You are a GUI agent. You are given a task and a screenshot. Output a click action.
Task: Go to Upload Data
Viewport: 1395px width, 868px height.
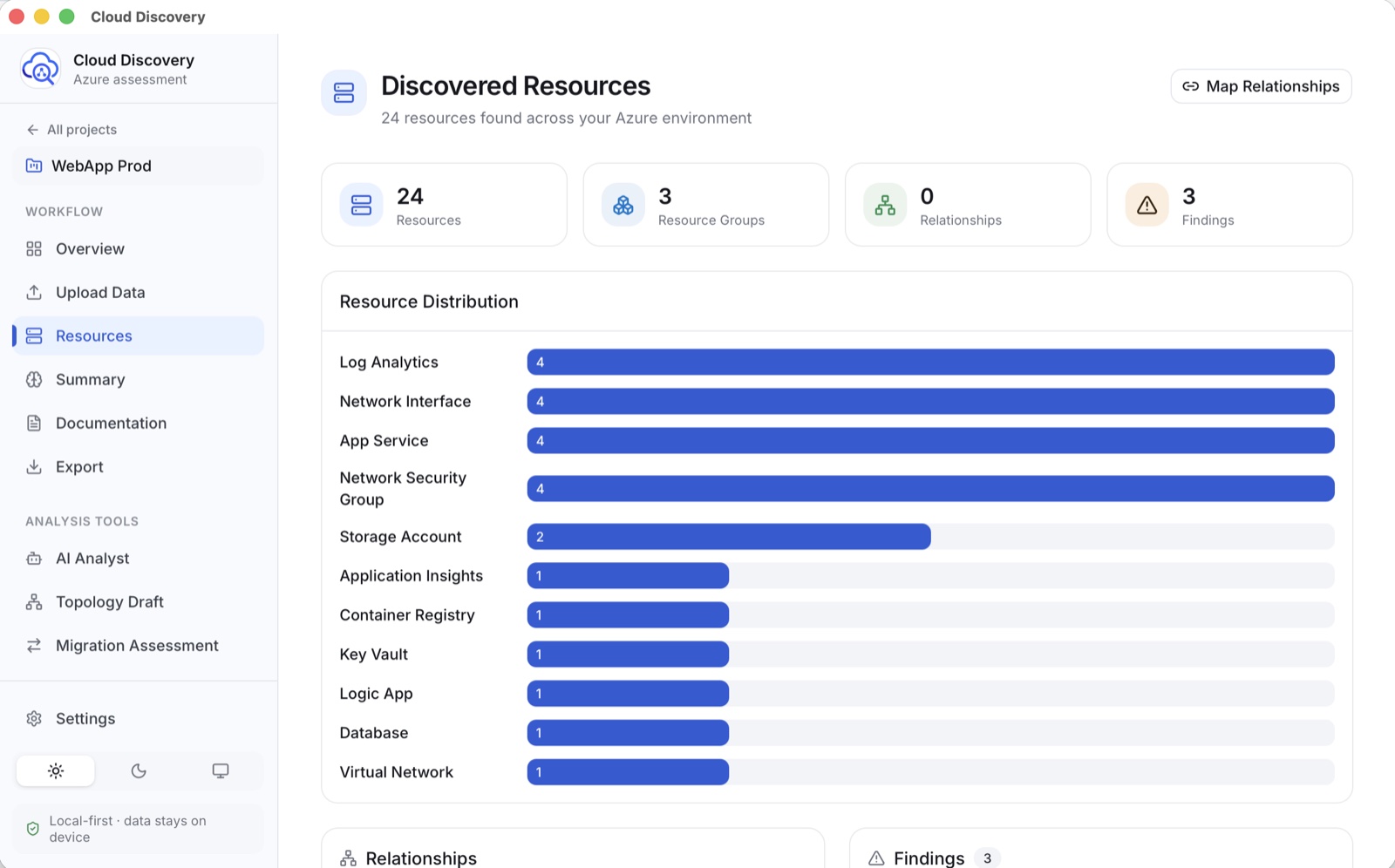click(139, 293)
